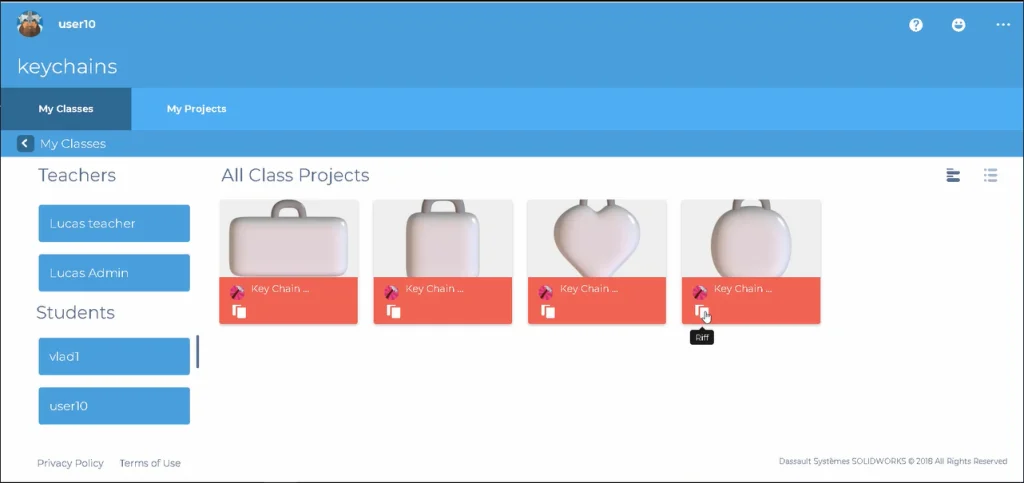The image size is (1024, 483).
Task: Open the My Projects tab
Action: point(197,109)
